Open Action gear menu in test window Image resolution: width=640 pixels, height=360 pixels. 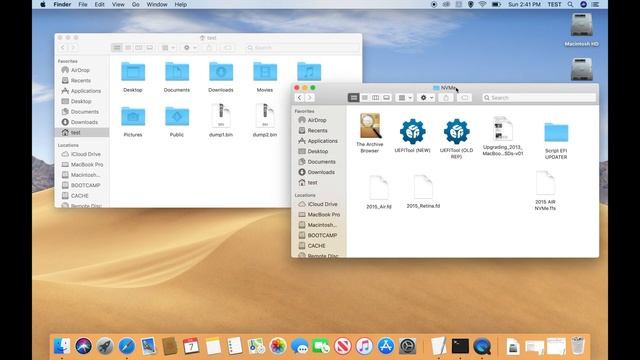[x=190, y=48]
